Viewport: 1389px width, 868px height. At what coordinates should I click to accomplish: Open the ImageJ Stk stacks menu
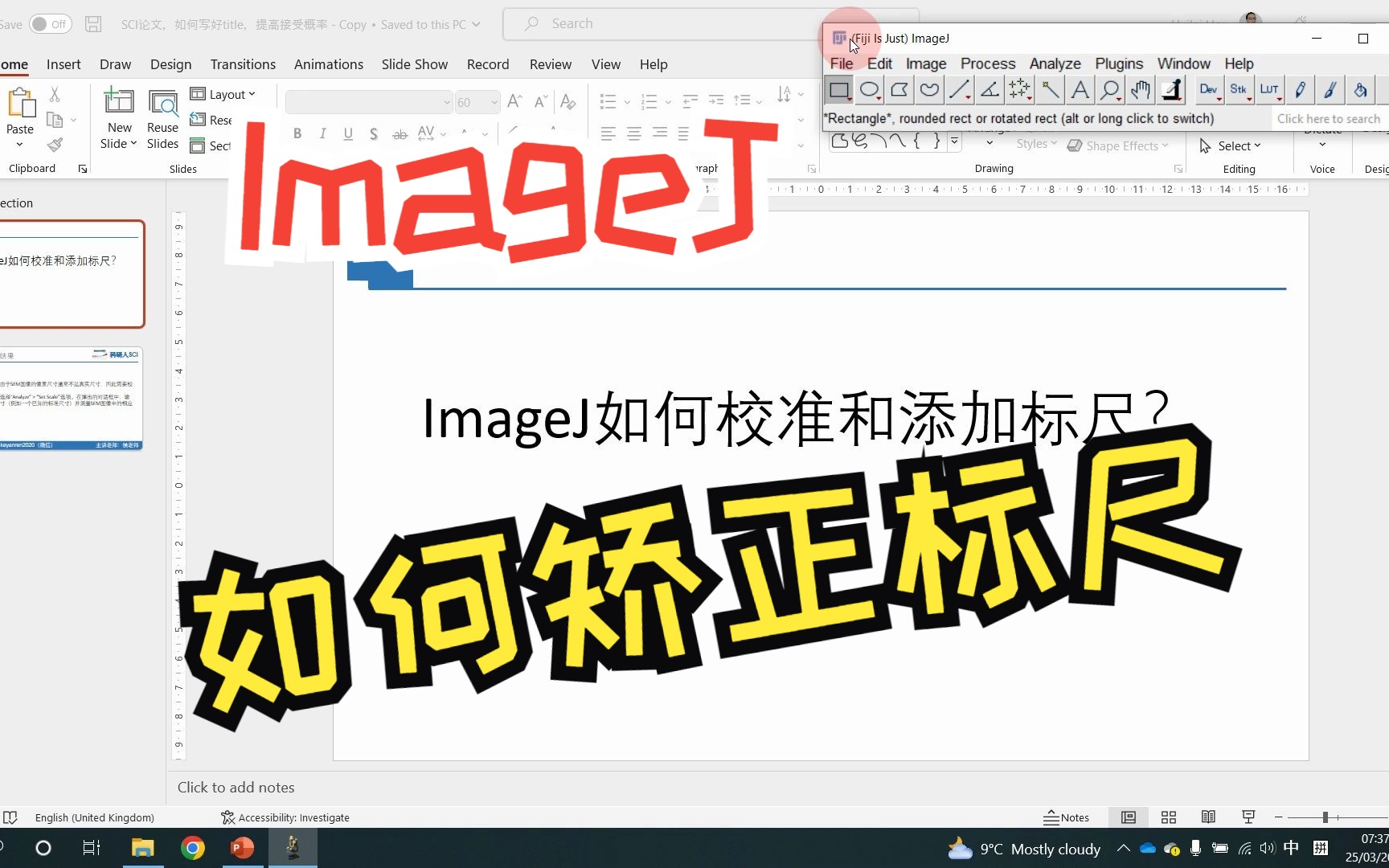(1239, 90)
